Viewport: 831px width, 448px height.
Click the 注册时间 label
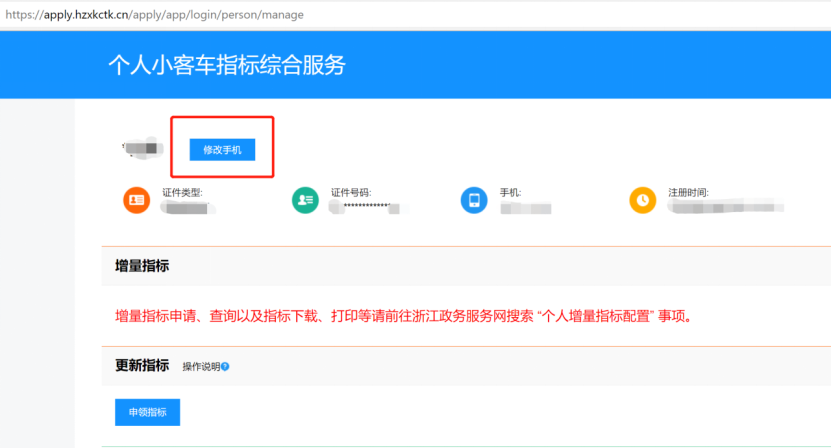(688, 191)
